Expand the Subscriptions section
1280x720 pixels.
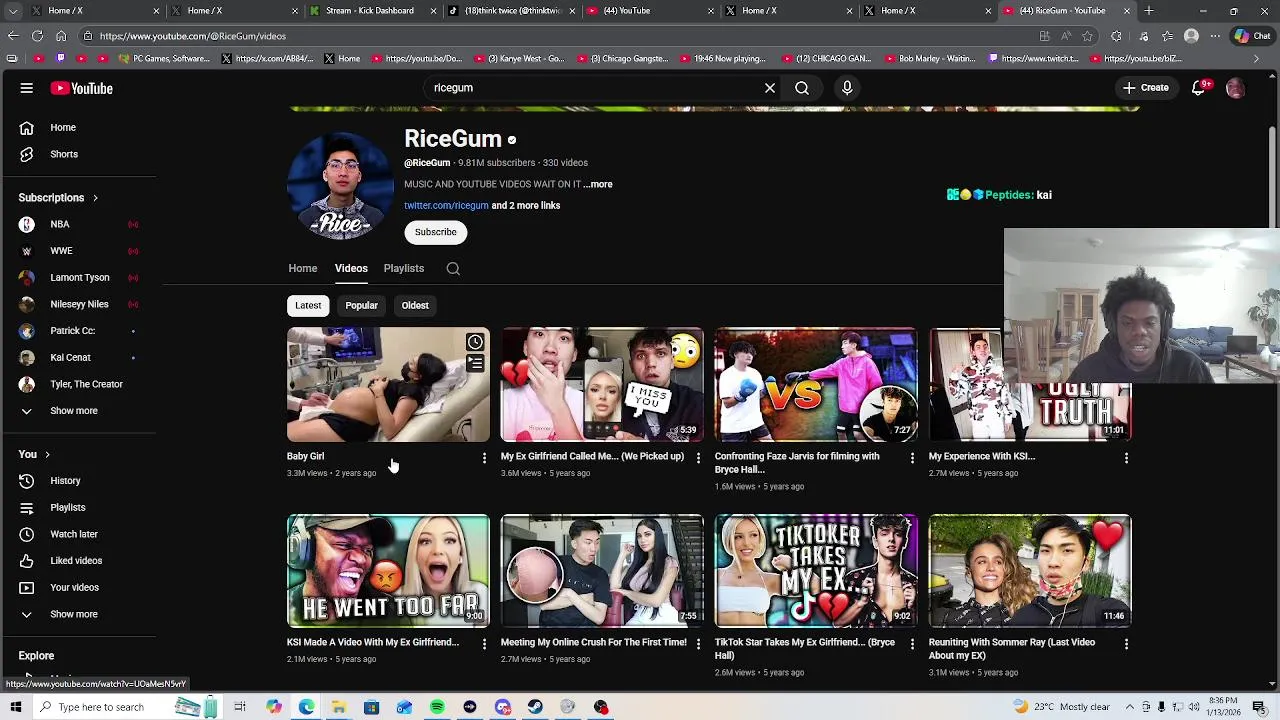59,198
